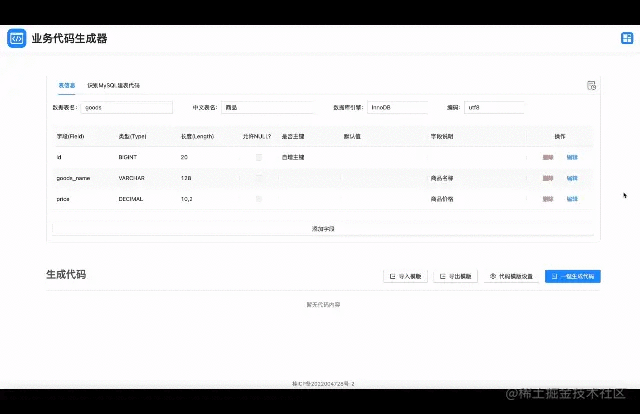Click the ICP record link in the footer
The width and height of the screenshot is (640, 414).
[323, 384]
